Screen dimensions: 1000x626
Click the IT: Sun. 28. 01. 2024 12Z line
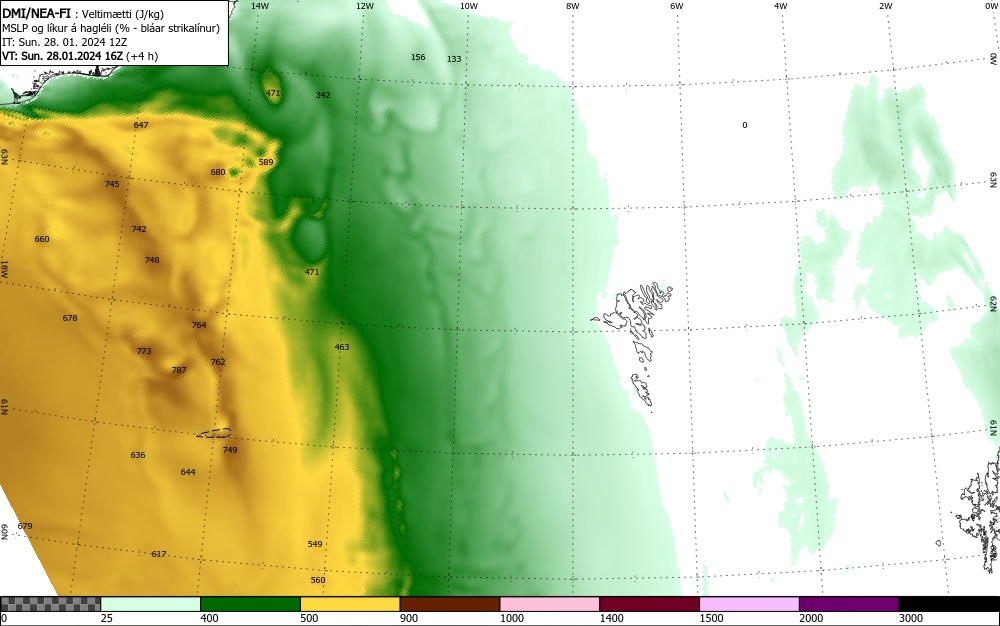(x=64, y=42)
